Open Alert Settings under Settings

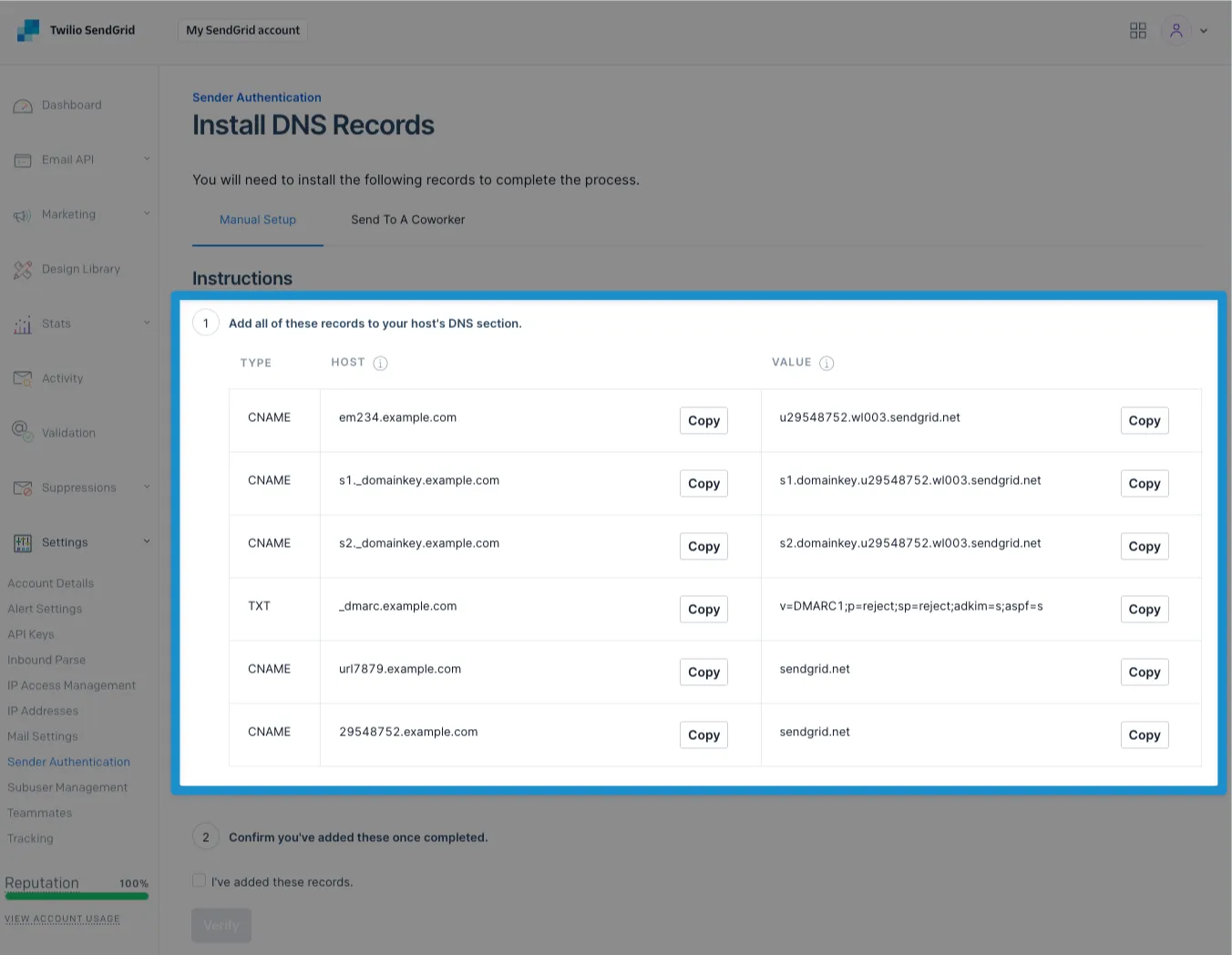point(45,609)
